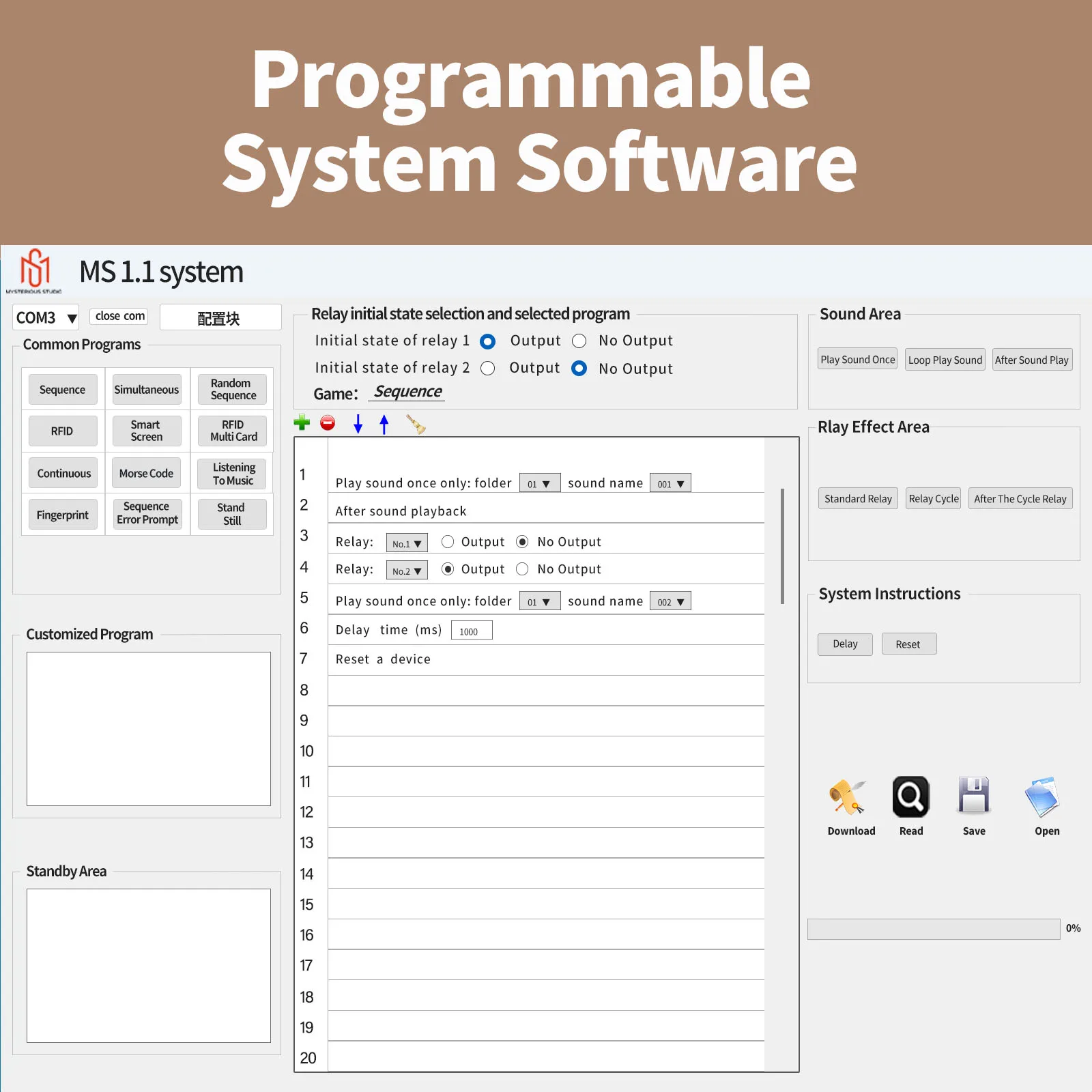
Task: Select empty step row number 8
Action: (546, 691)
